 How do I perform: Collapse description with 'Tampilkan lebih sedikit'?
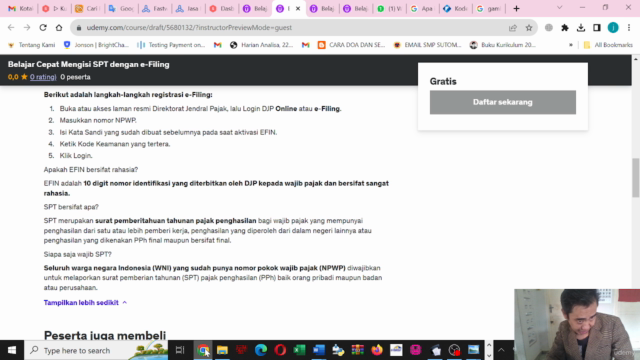pyautogui.click(x=85, y=303)
